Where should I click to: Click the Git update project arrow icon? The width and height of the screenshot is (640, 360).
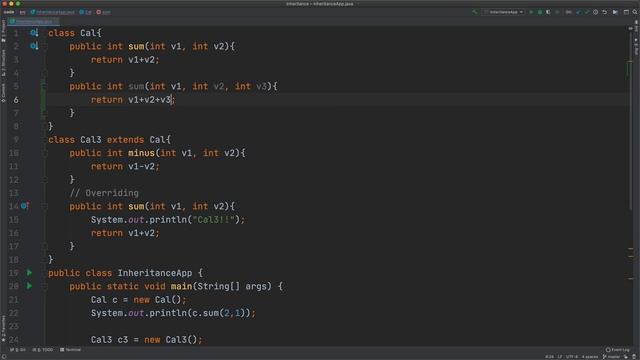coord(578,12)
